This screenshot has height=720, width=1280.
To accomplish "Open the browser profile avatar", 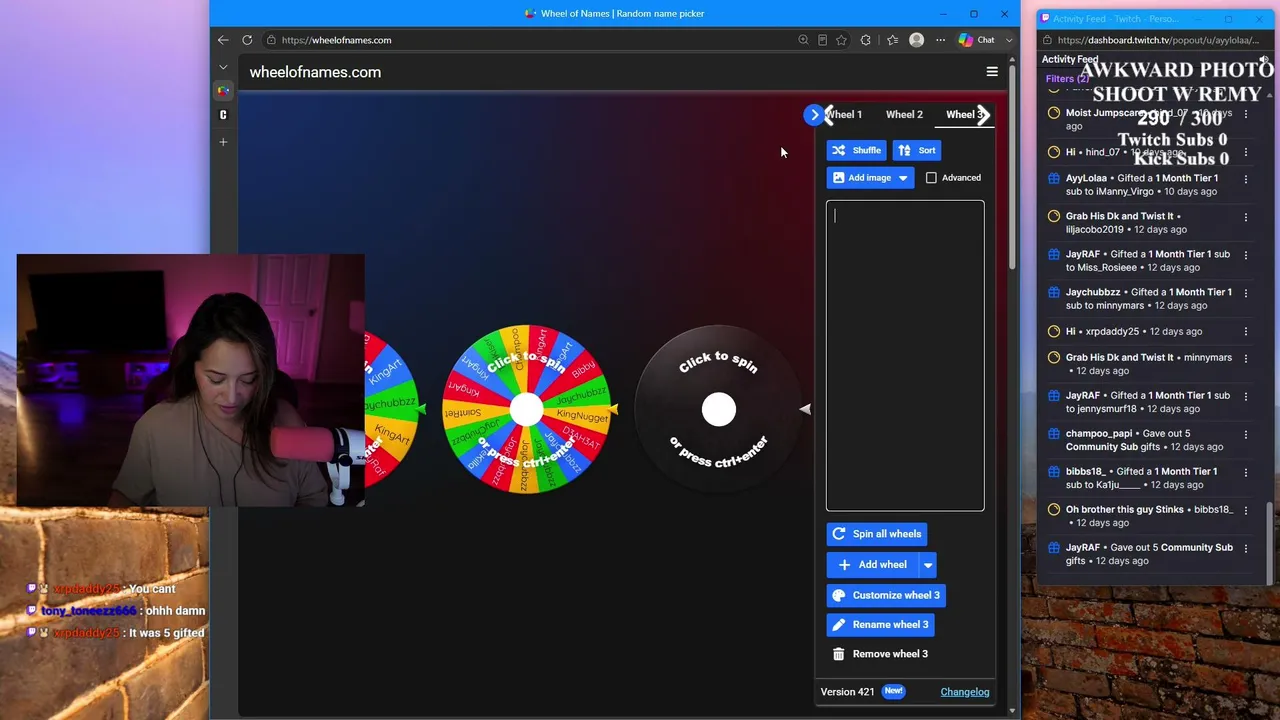I will click(917, 40).
